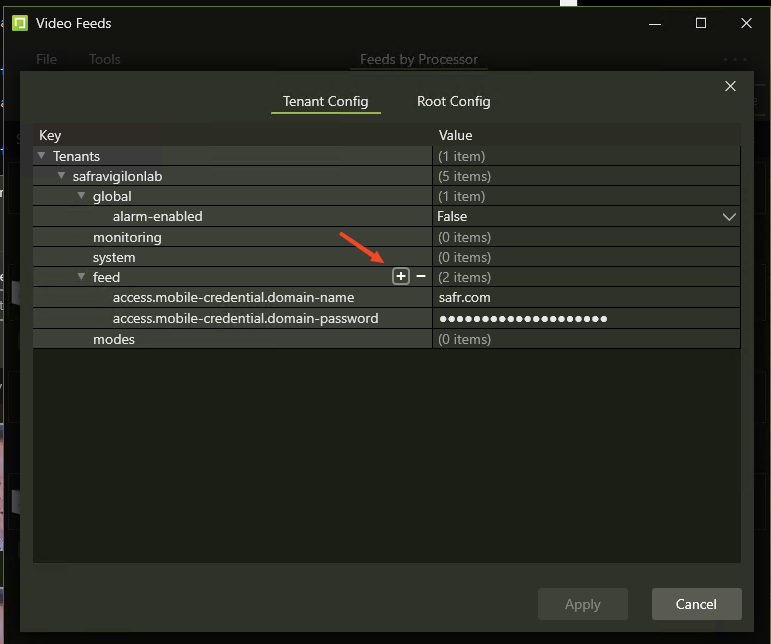Close the config dialog with X icon
The height and width of the screenshot is (644, 771).
tap(730, 87)
